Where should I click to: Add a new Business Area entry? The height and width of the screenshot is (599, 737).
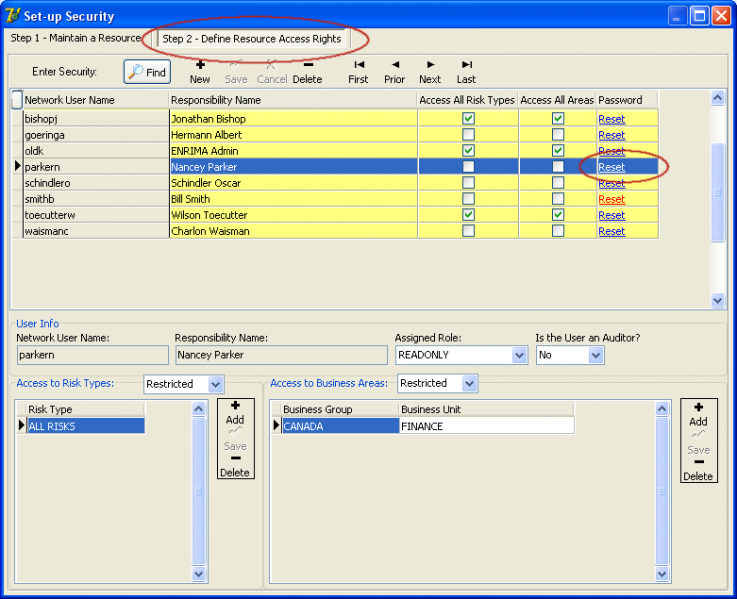[x=698, y=415]
